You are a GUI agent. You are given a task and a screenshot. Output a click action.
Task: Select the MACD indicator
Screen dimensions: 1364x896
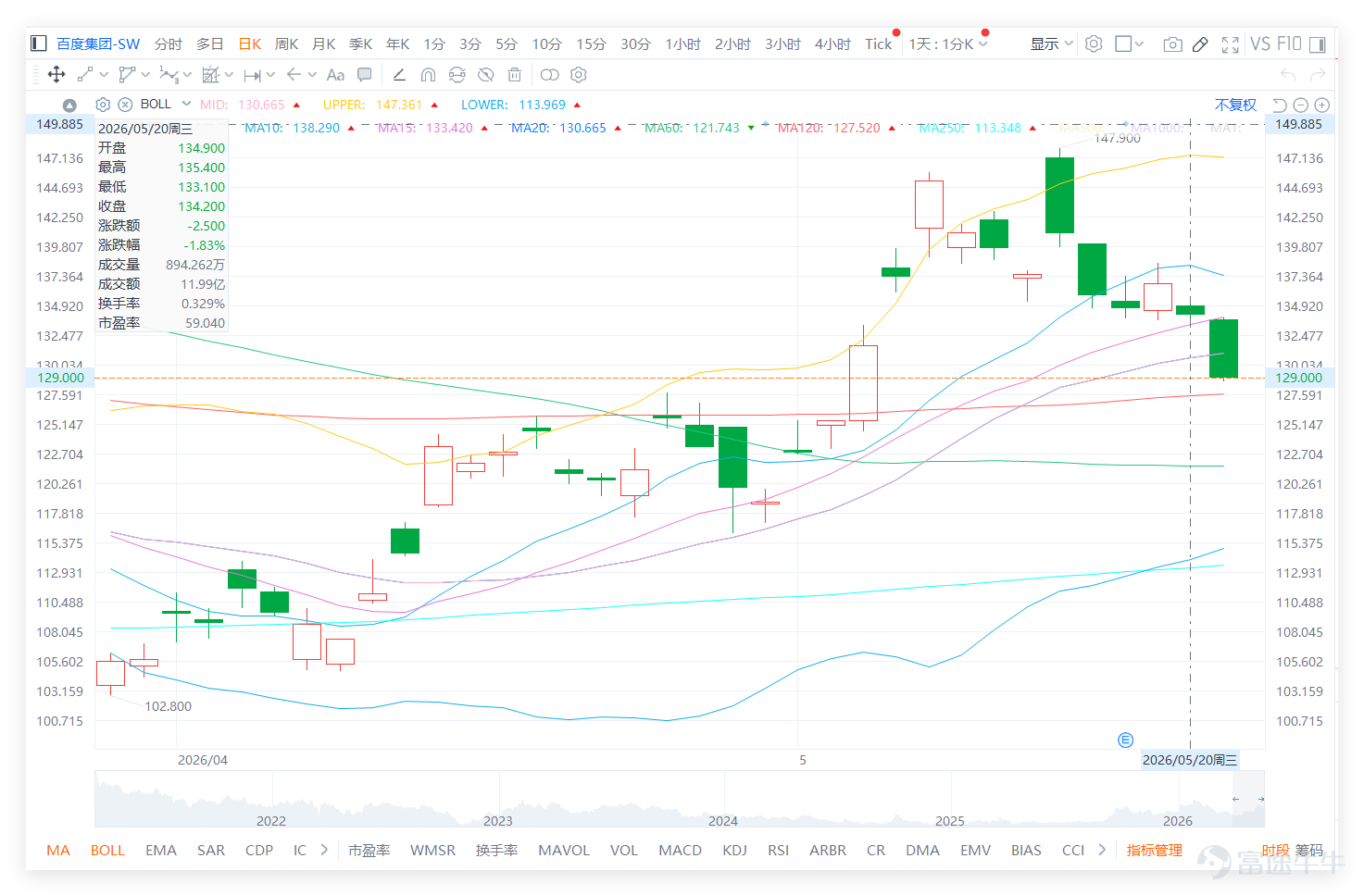(680, 850)
